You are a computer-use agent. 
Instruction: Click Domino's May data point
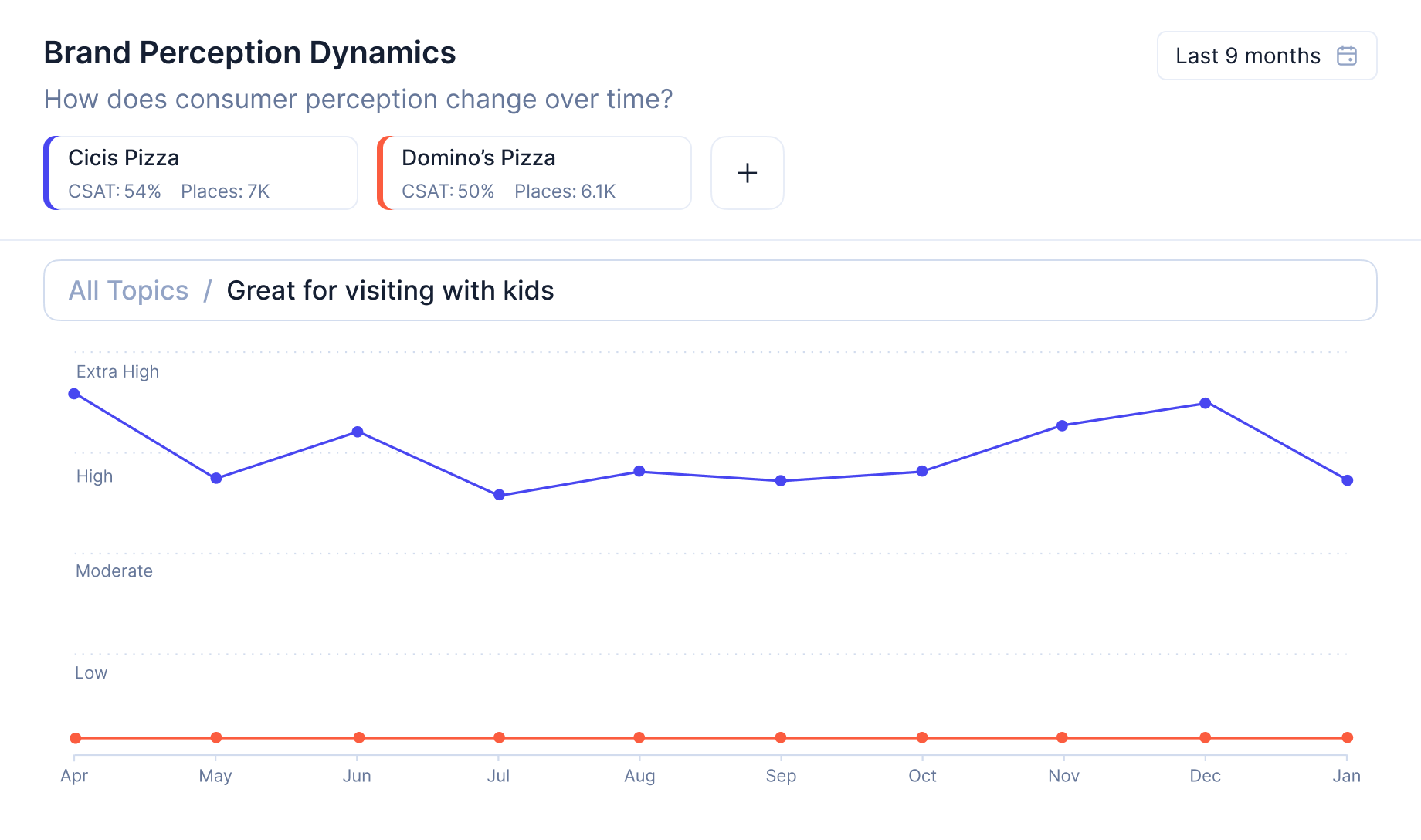[x=216, y=737]
